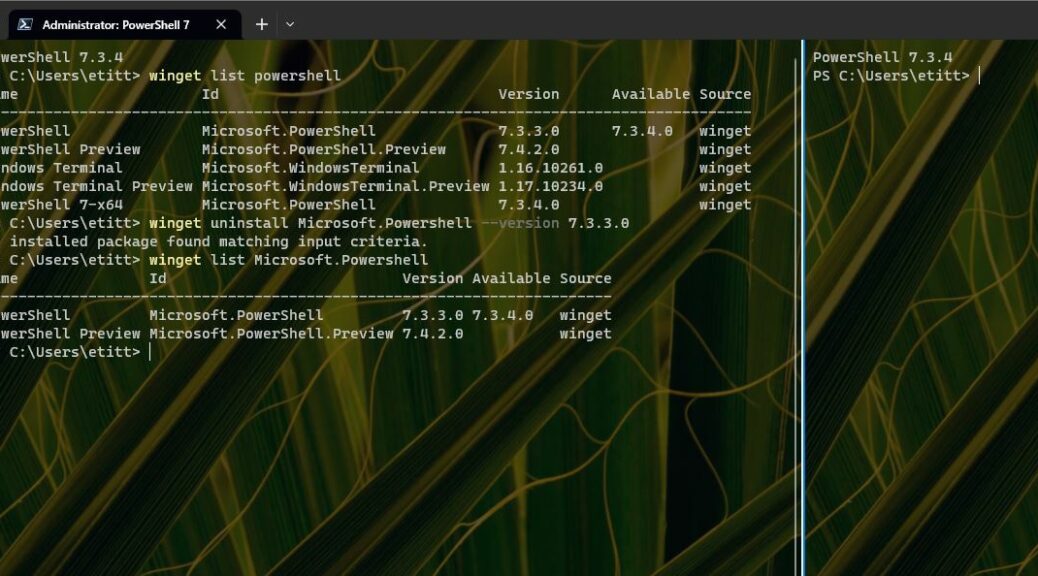The image size is (1038, 576).
Task: Click the PowerShell icon on the tab
Action: click(25, 24)
